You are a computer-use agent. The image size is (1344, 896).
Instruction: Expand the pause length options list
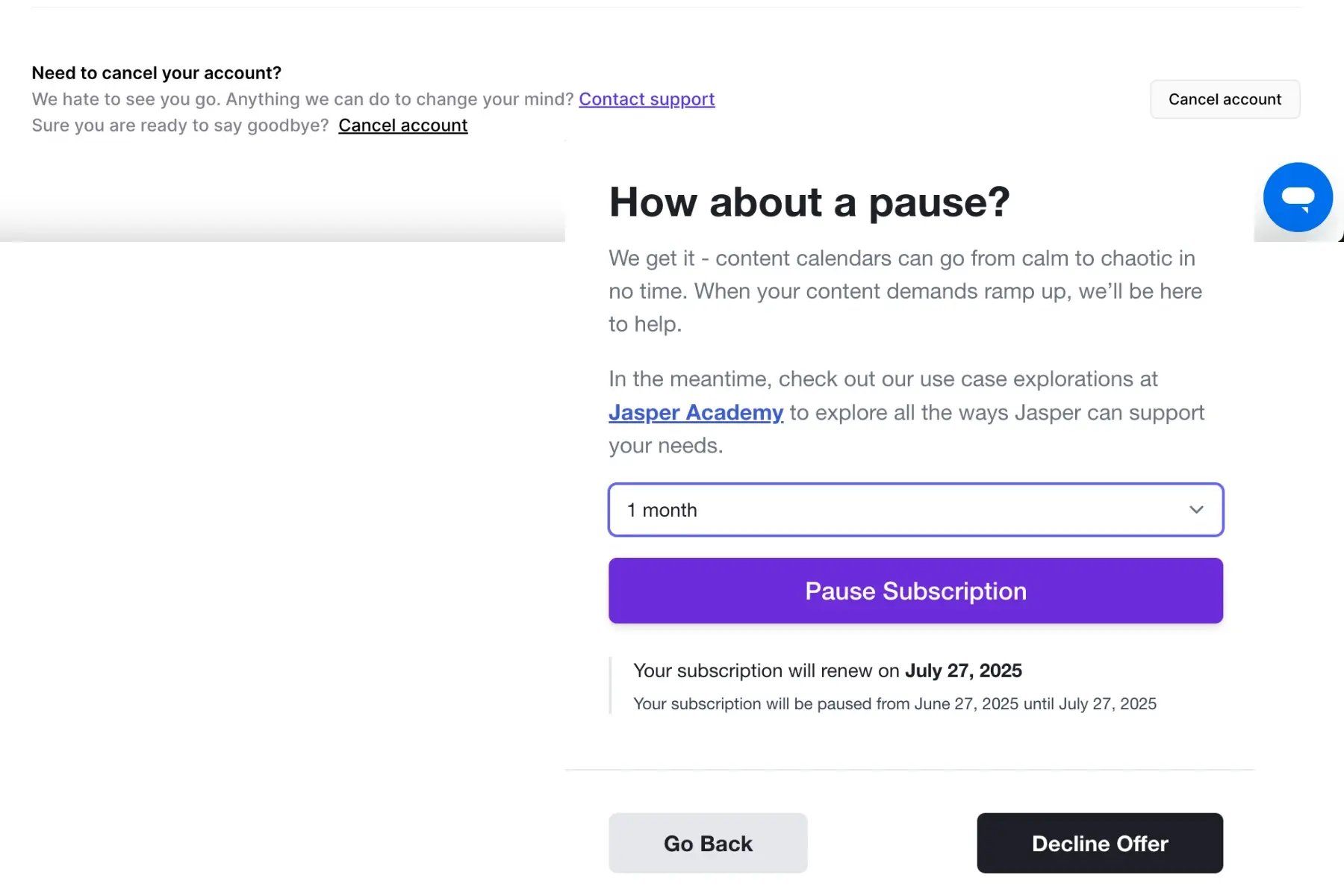coord(915,510)
